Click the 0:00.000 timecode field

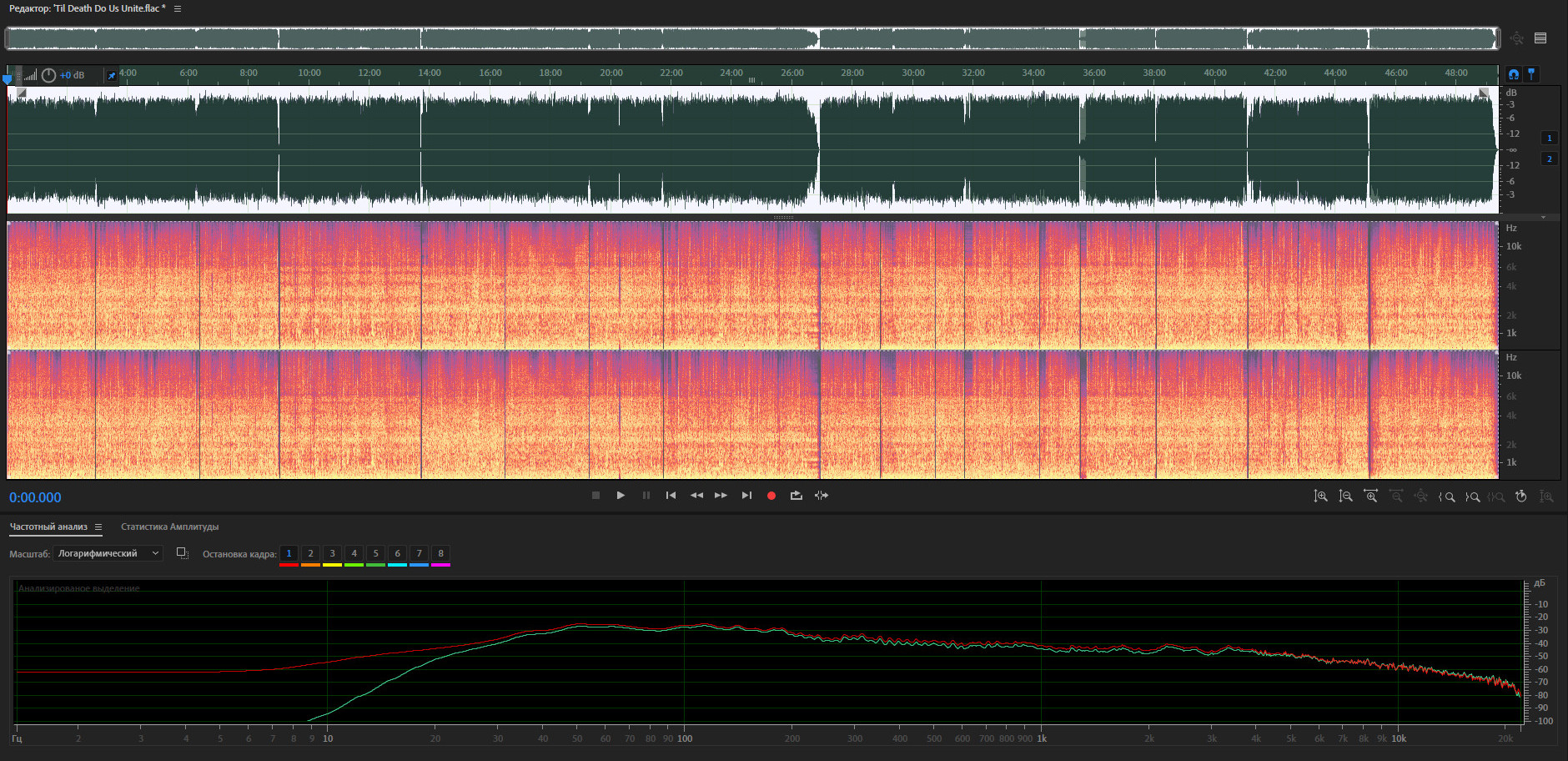click(35, 497)
